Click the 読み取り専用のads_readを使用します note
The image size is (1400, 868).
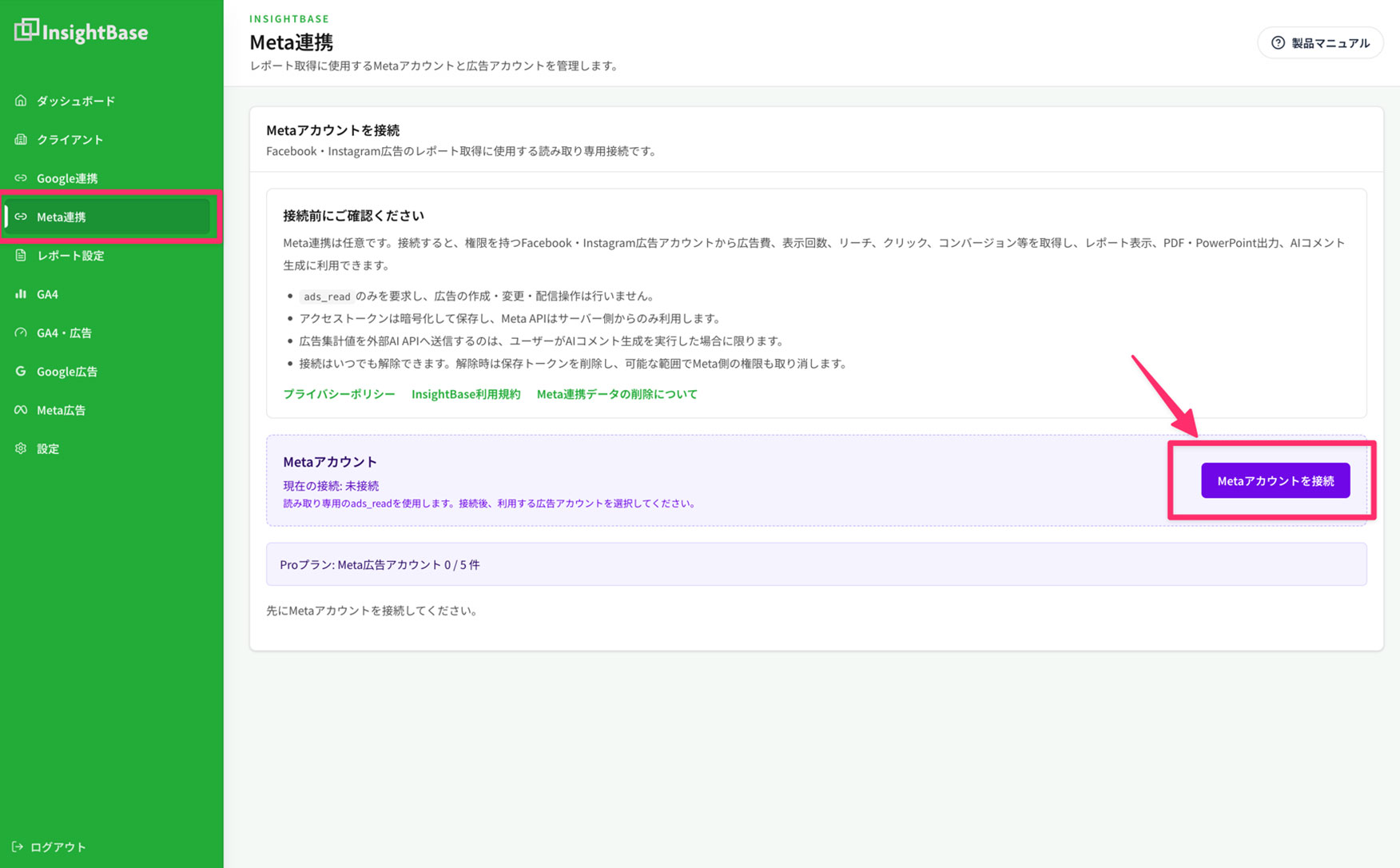tap(490, 504)
